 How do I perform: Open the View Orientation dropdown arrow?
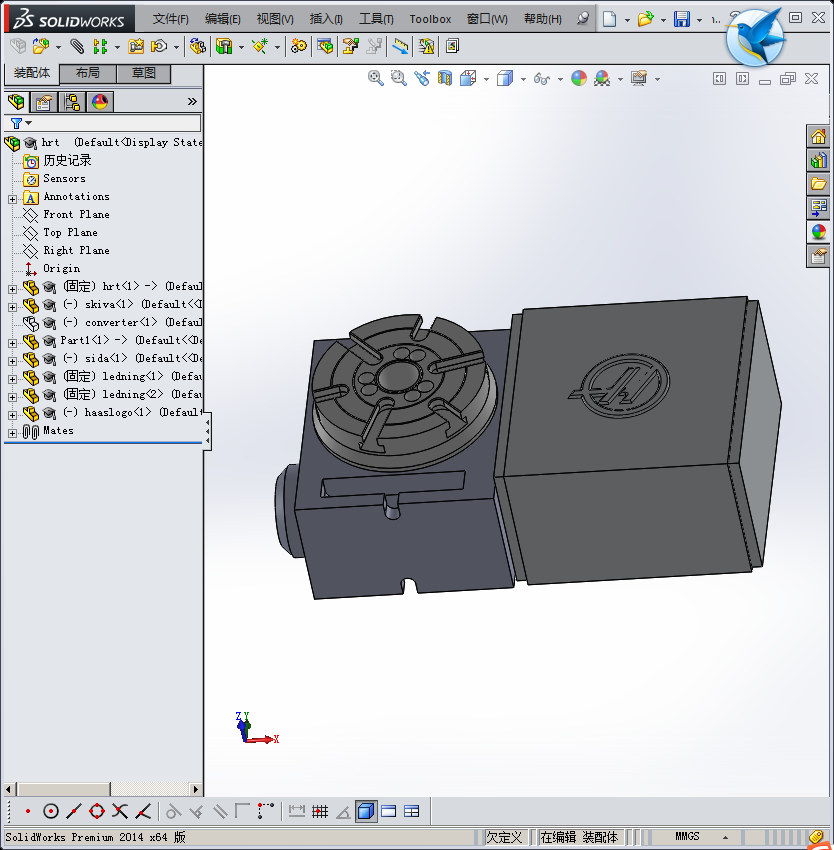486,79
